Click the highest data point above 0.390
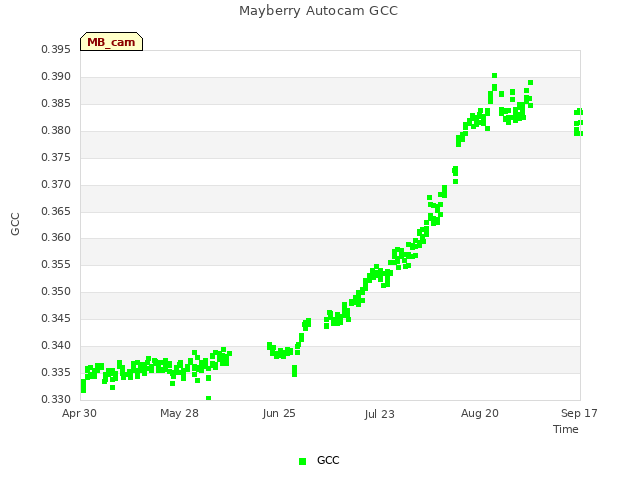The width and height of the screenshot is (640, 480). click(494, 76)
